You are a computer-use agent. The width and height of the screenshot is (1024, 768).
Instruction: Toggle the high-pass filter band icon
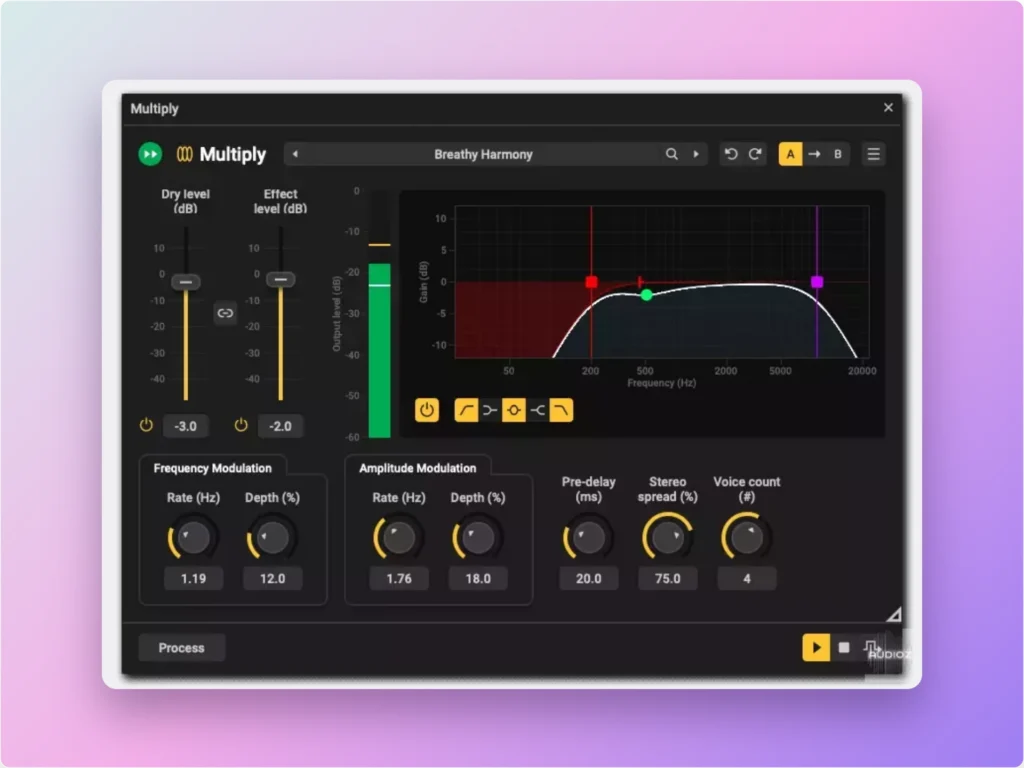pyautogui.click(x=466, y=410)
